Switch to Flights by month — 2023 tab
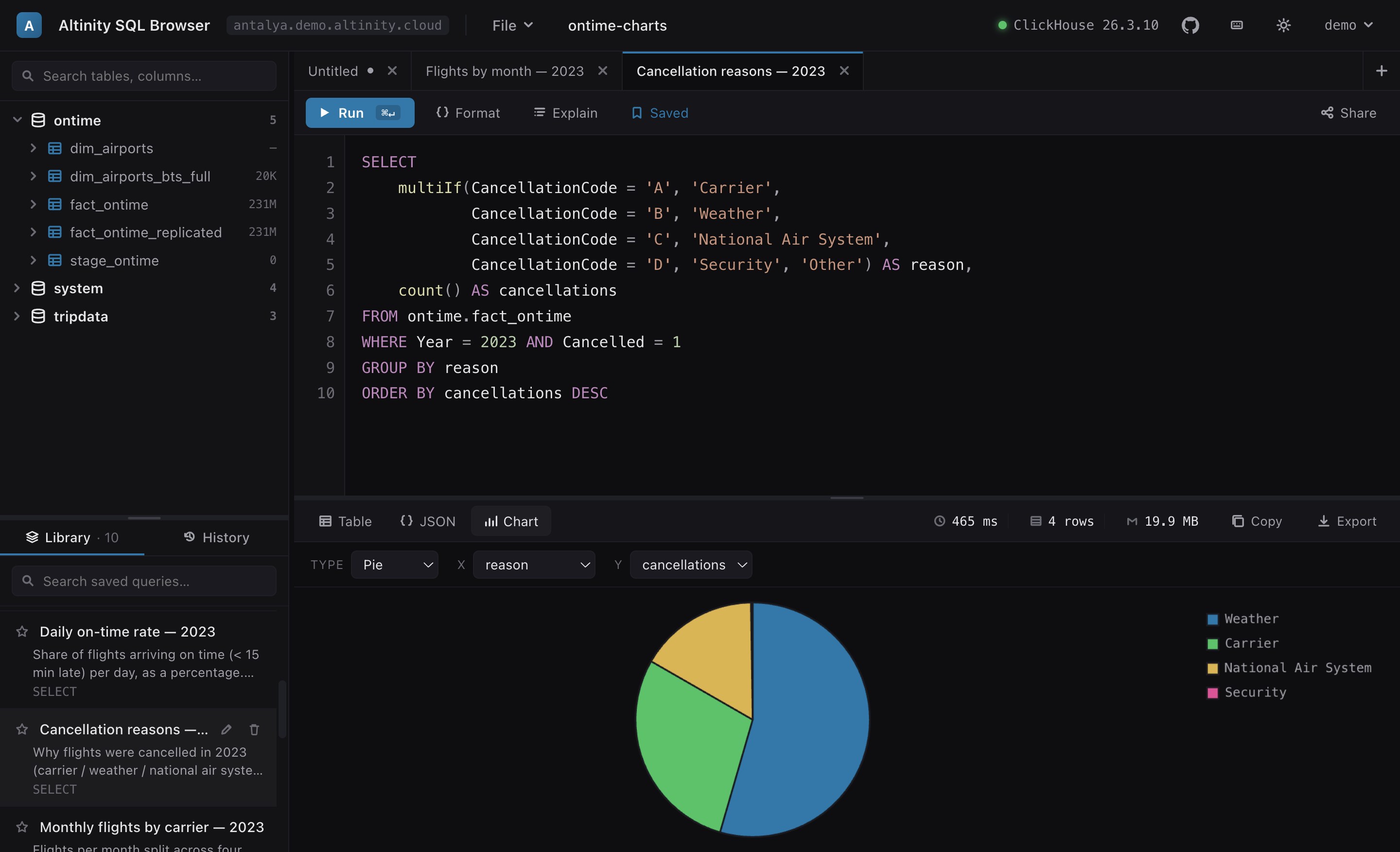Screen dimensions: 1400x852 click(505, 71)
